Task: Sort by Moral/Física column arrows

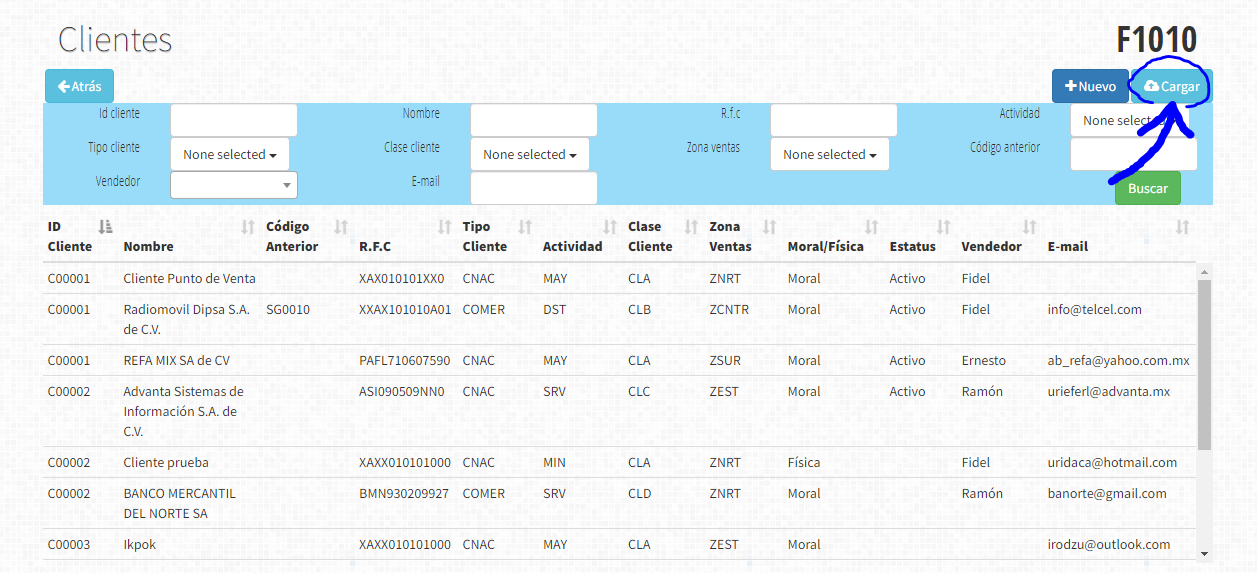Action: (x=872, y=227)
